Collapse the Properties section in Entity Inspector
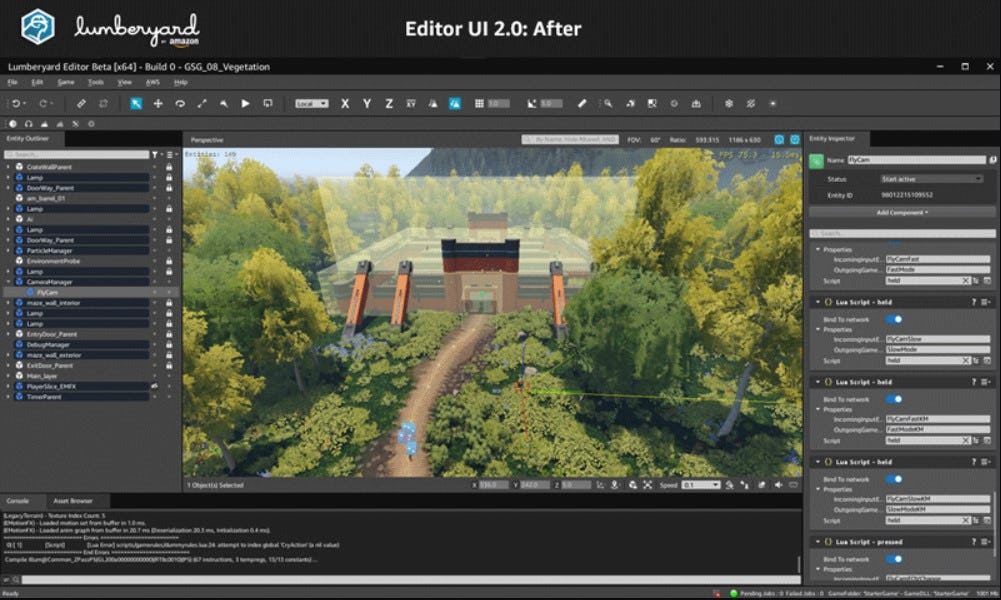 click(818, 250)
